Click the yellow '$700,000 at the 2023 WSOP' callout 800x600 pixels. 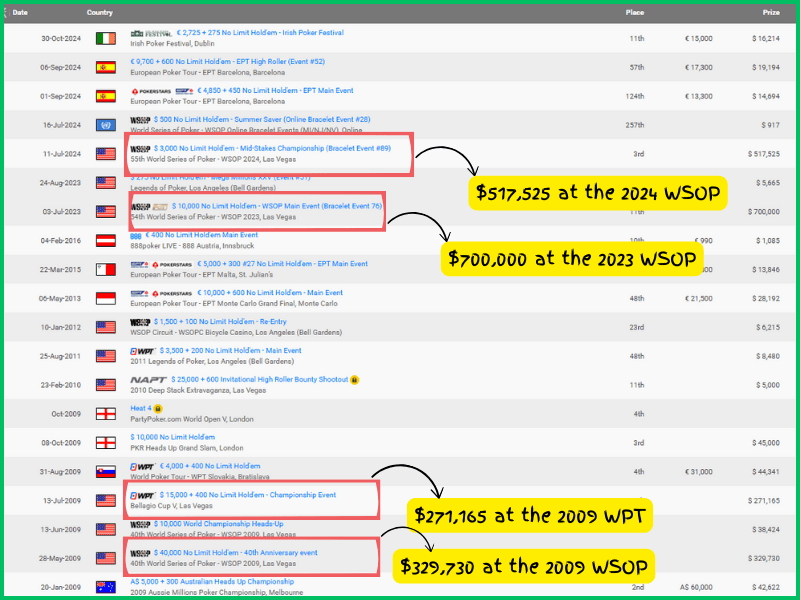[574, 258]
